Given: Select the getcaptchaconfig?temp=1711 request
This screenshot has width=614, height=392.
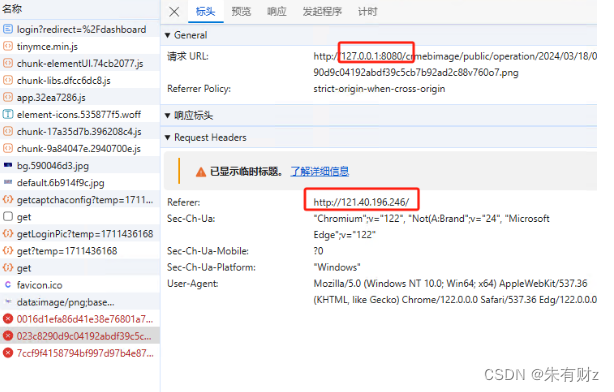Looking at the screenshot, I should click(80, 200).
